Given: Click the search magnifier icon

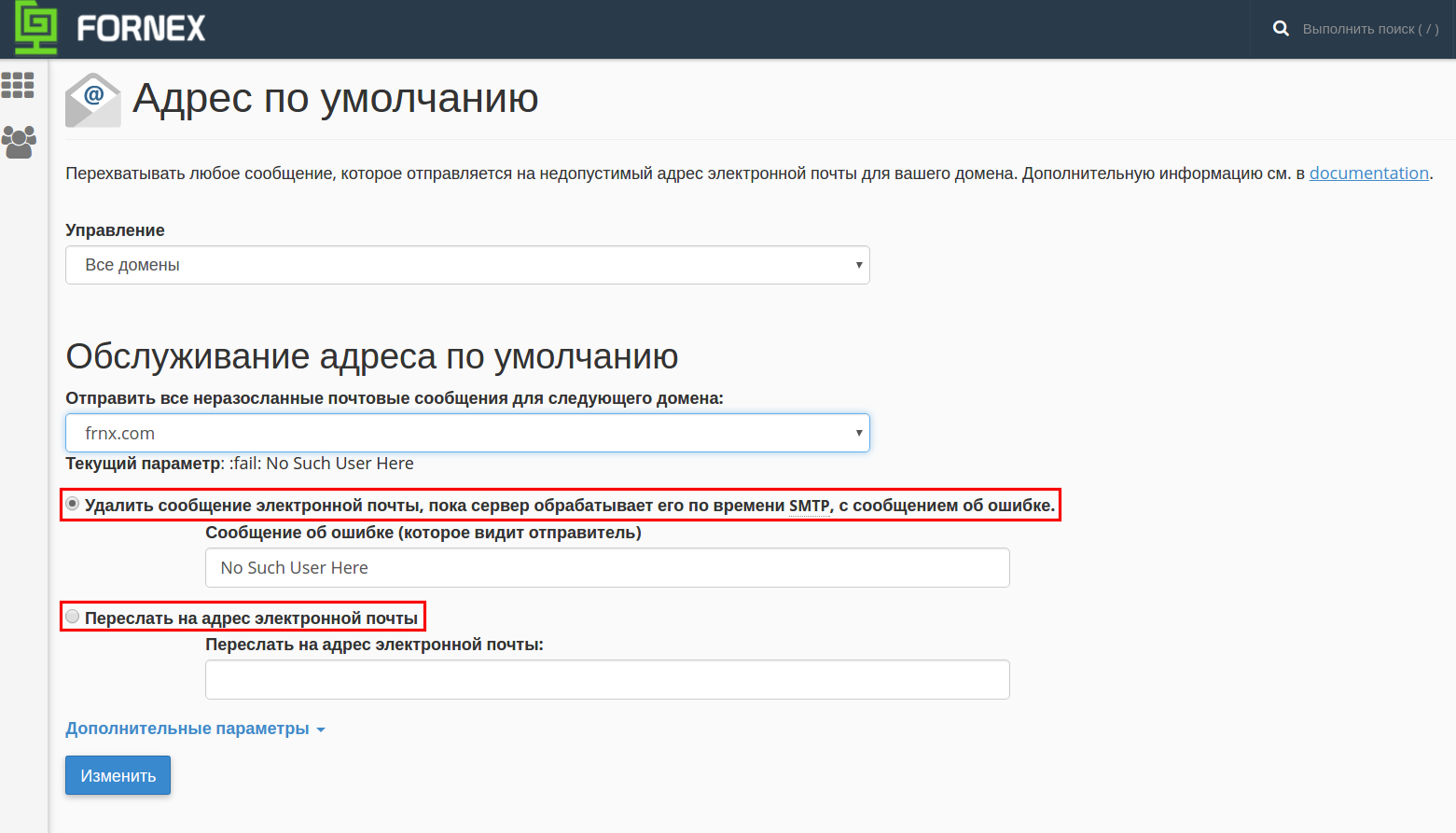Looking at the screenshot, I should (x=1281, y=29).
